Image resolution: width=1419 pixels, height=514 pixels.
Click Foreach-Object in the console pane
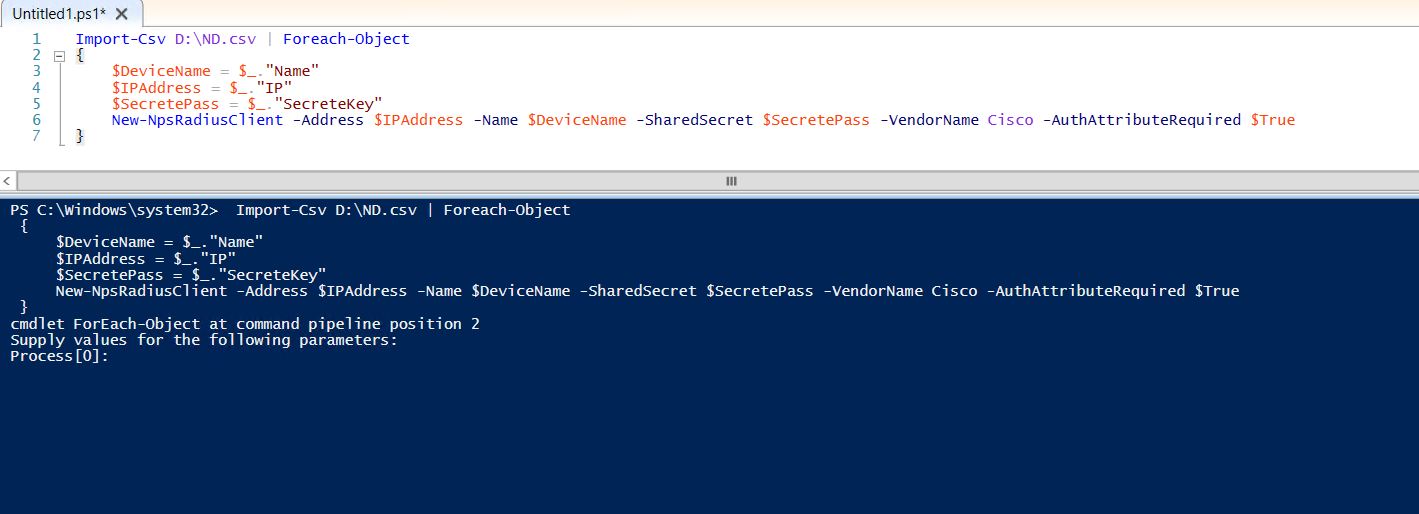[507, 210]
